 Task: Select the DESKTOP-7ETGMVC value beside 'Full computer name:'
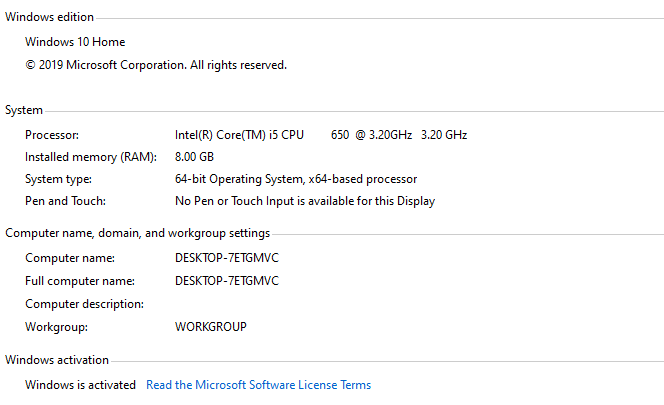click(227, 281)
